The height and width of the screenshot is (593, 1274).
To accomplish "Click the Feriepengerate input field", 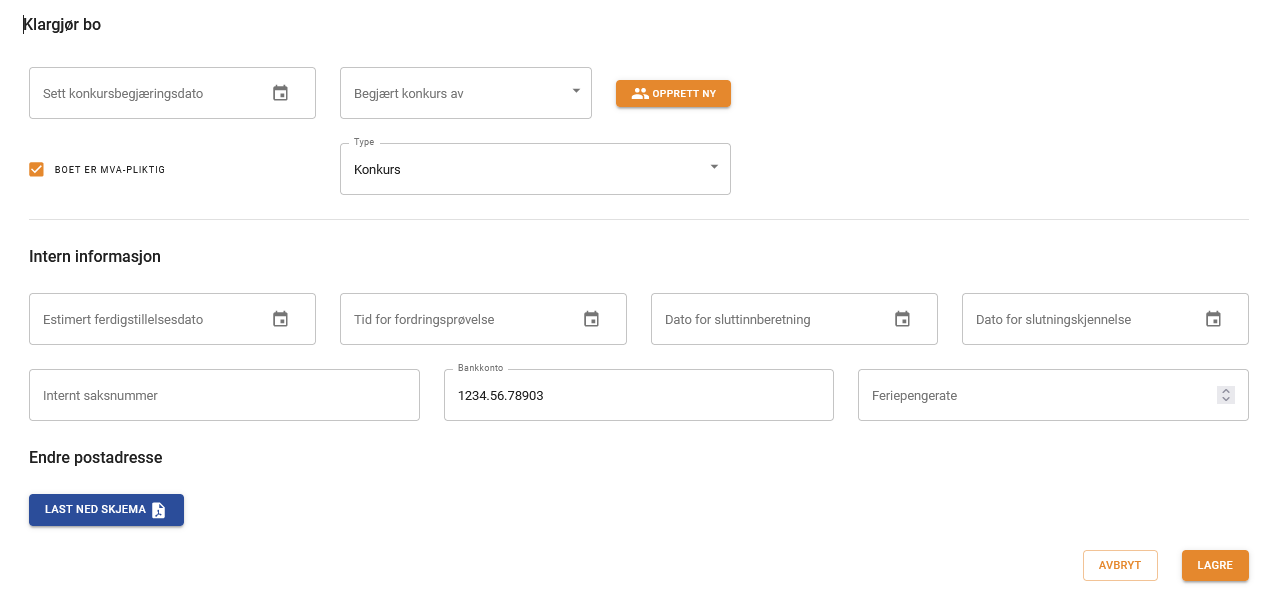I will pos(1030,395).
